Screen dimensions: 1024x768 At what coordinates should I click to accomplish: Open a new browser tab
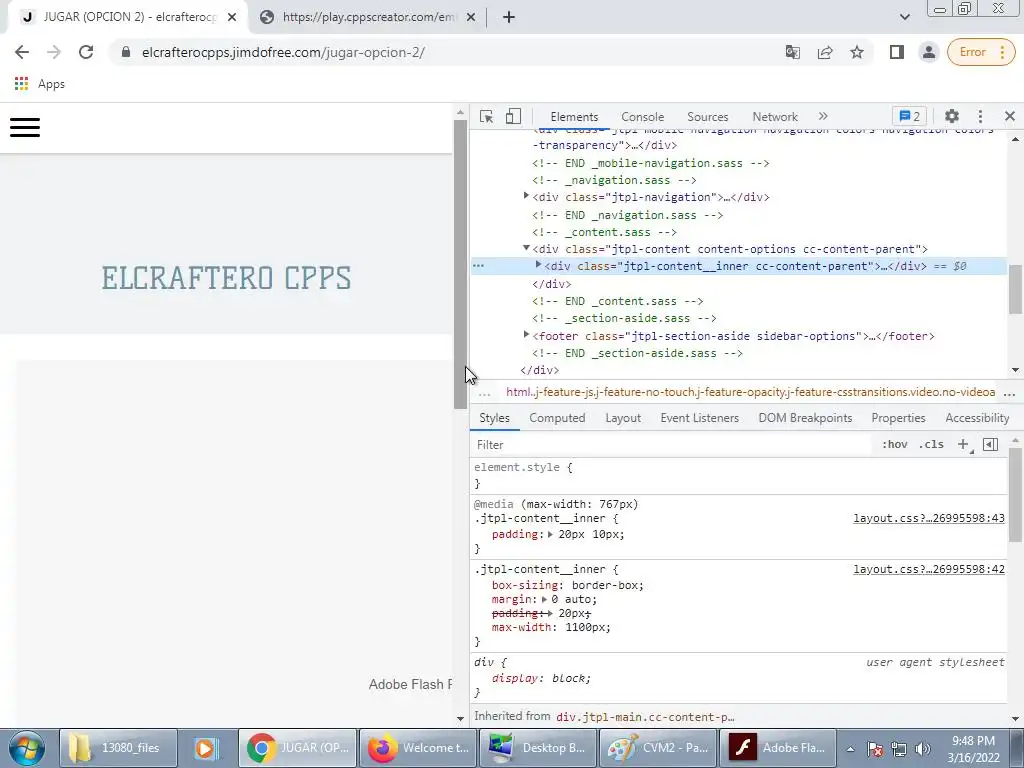pyautogui.click(x=509, y=17)
